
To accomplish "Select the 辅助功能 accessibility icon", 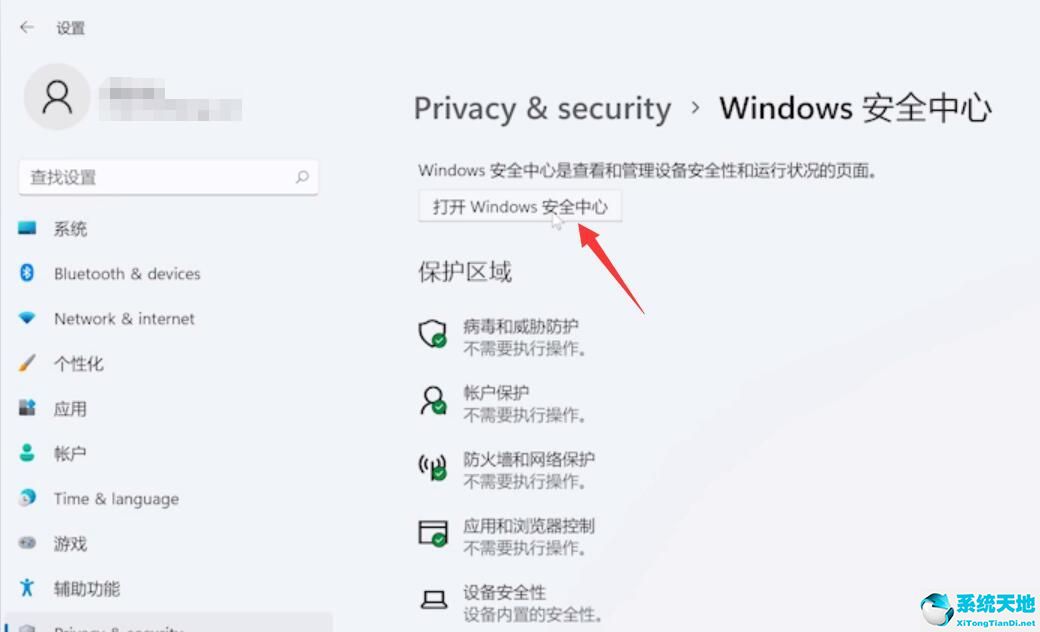I will [27, 589].
